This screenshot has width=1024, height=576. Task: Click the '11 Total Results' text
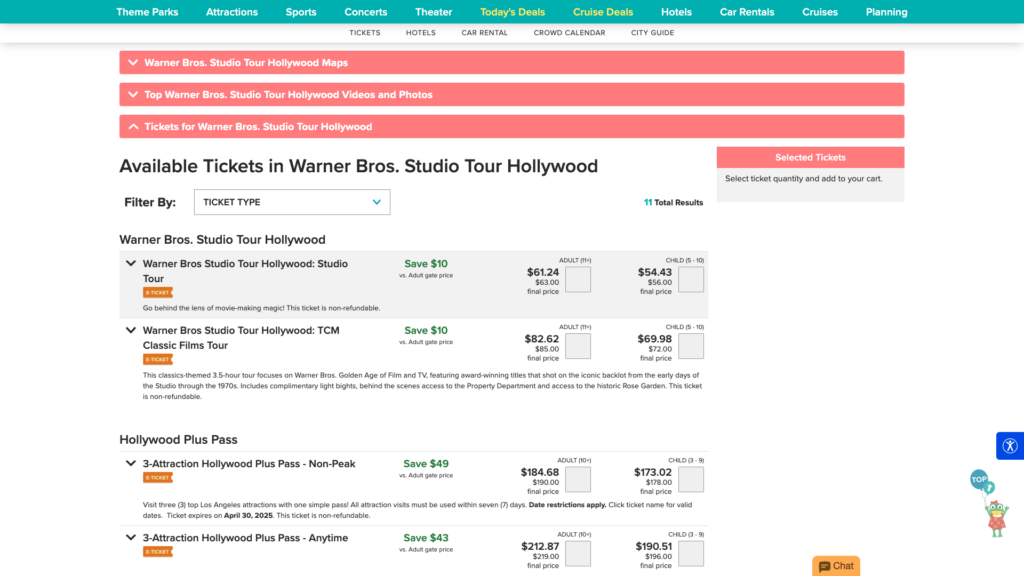pos(673,202)
